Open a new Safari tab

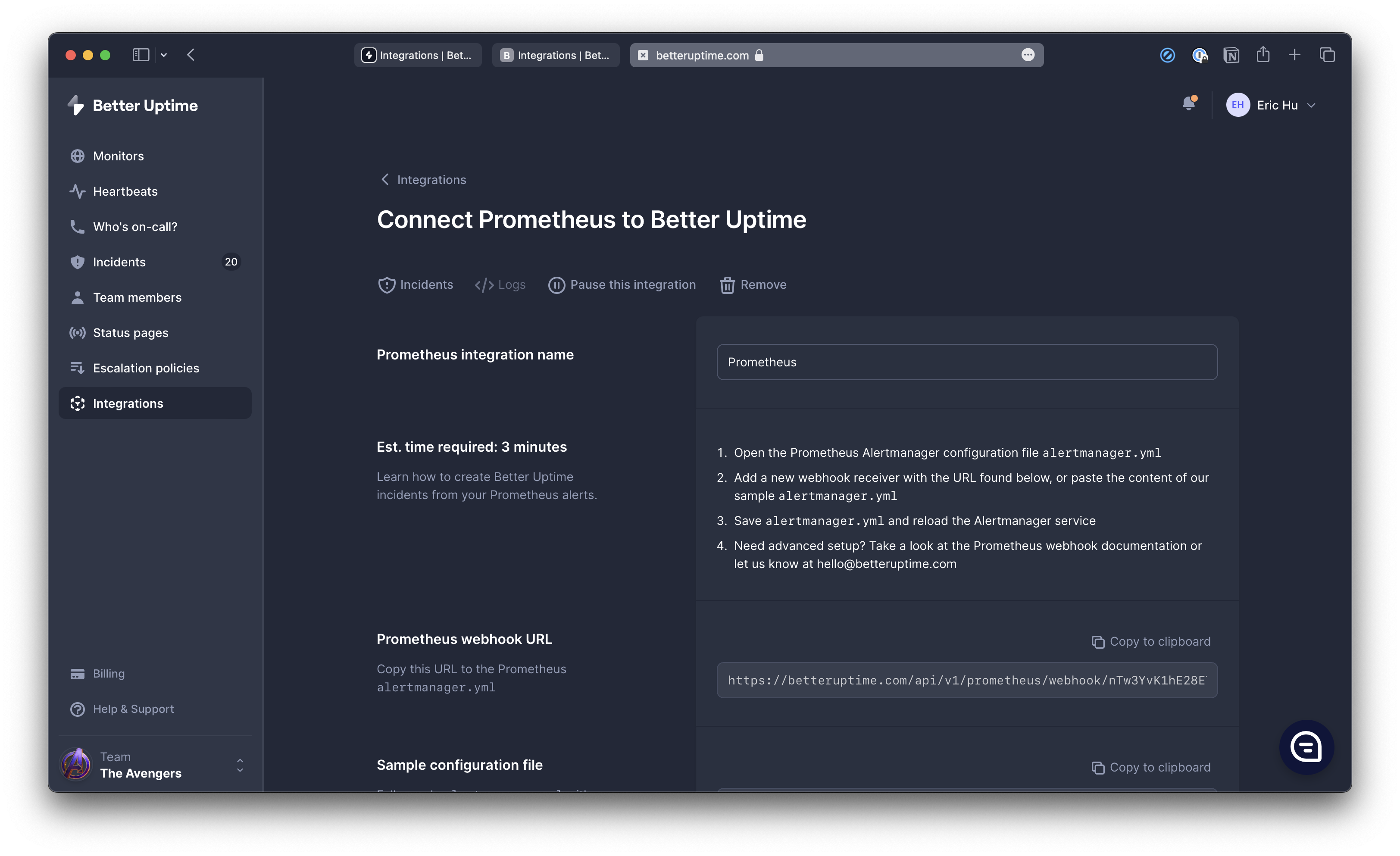point(1294,55)
